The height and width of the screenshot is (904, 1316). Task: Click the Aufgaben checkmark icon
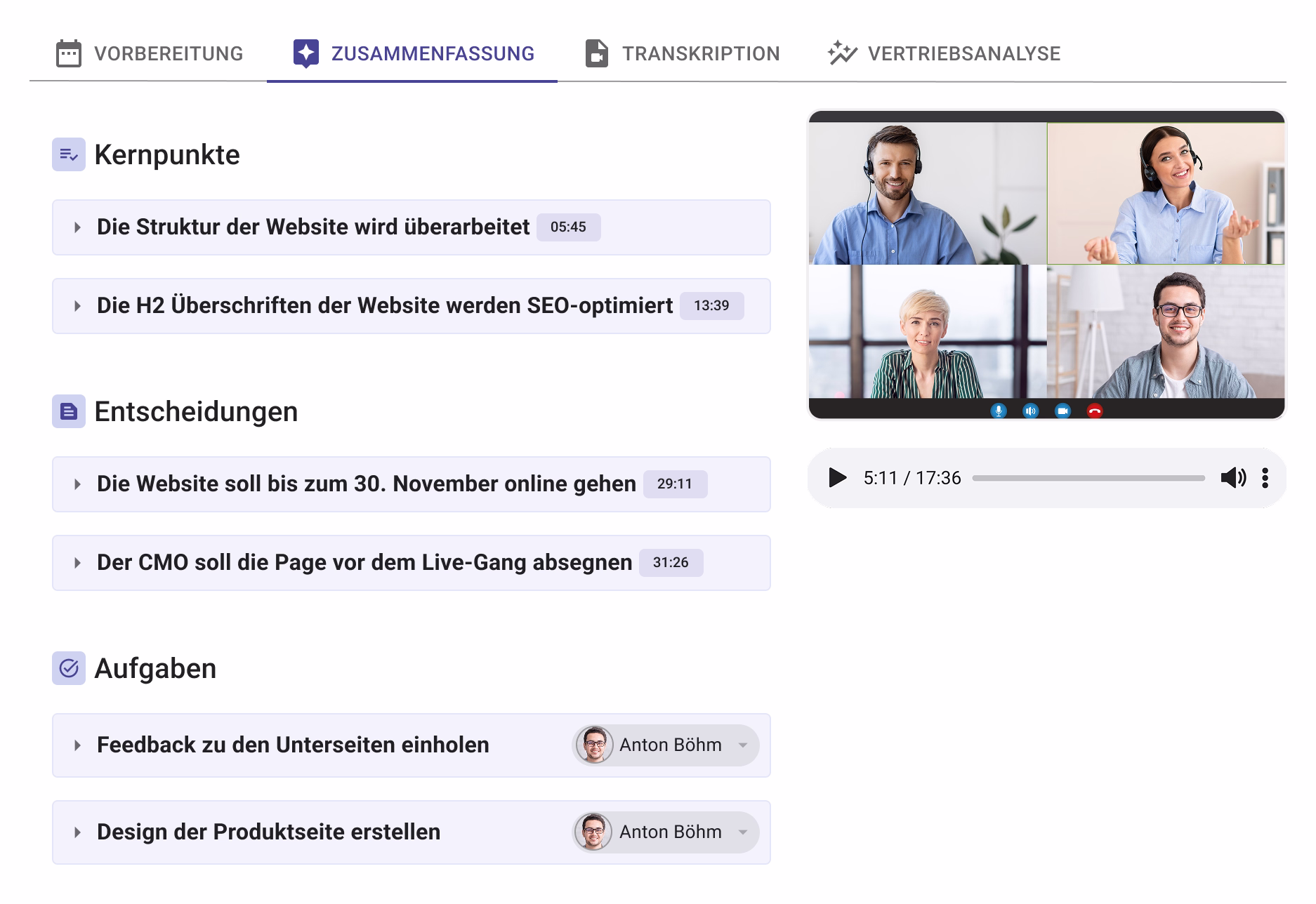[x=69, y=668]
